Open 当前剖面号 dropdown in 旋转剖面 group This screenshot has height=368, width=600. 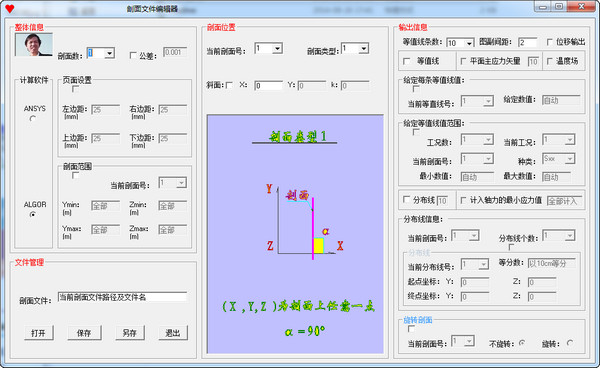tap(469, 341)
